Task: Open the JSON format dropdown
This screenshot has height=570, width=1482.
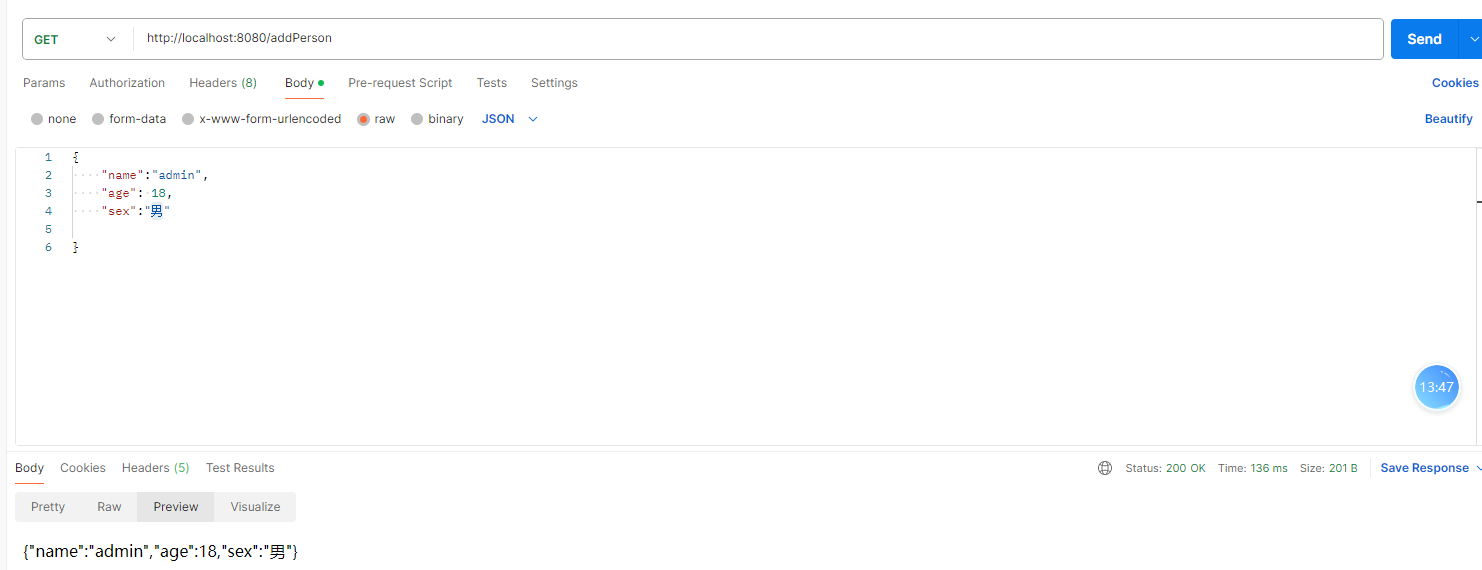Action: tap(510, 119)
